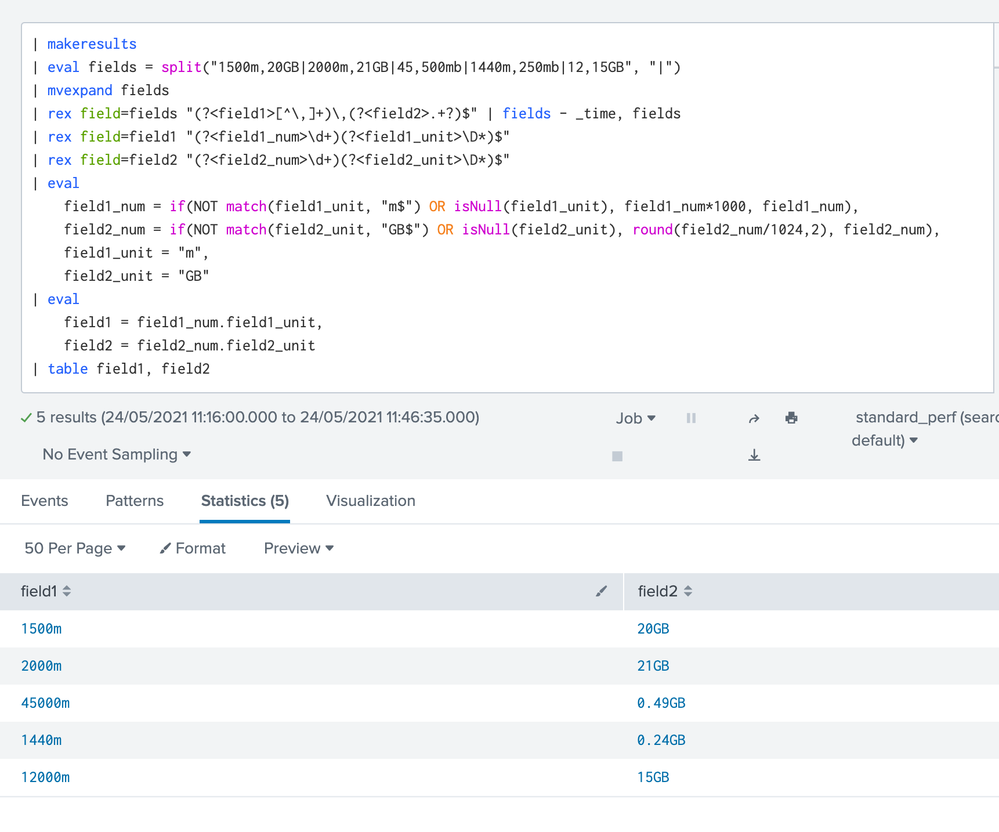This screenshot has width=999, height=832.
Task: Switch to the Patterns tab
Action: click(x=134, y=501)
